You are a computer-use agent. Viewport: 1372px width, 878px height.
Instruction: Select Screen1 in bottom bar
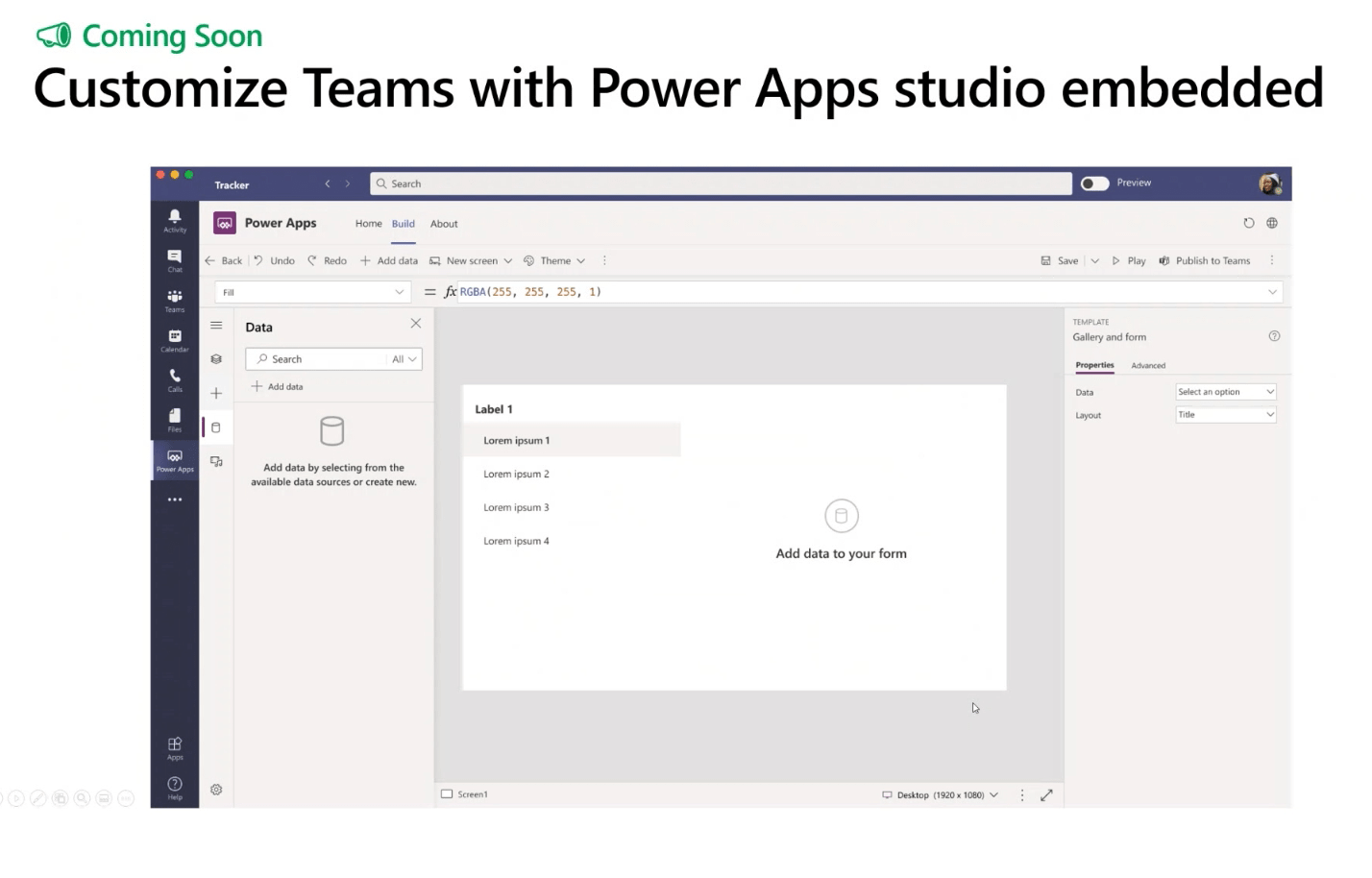464,794
